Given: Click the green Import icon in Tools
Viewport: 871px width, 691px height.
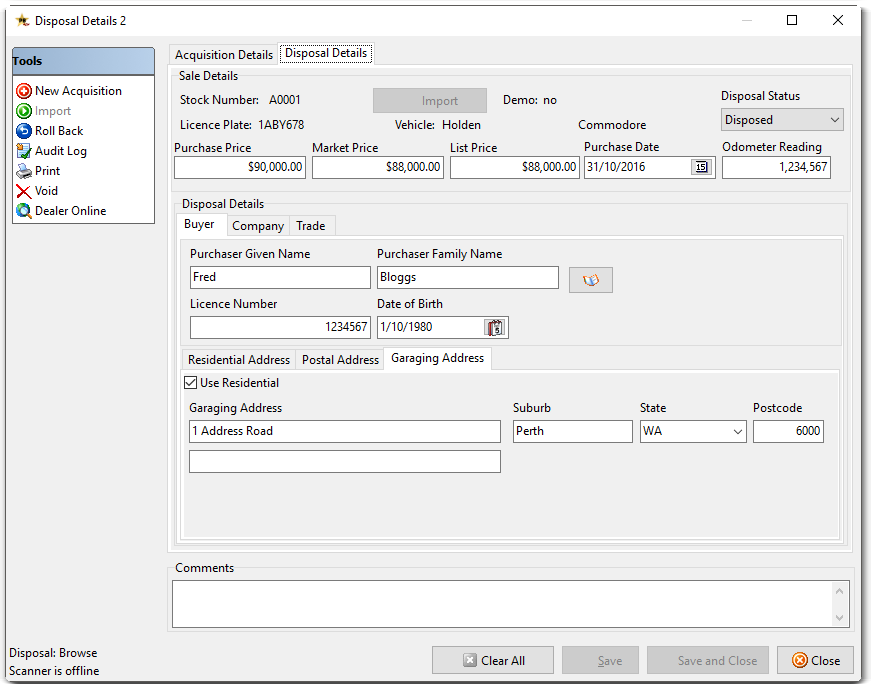Looking at the screenshot, I should 24,111.
